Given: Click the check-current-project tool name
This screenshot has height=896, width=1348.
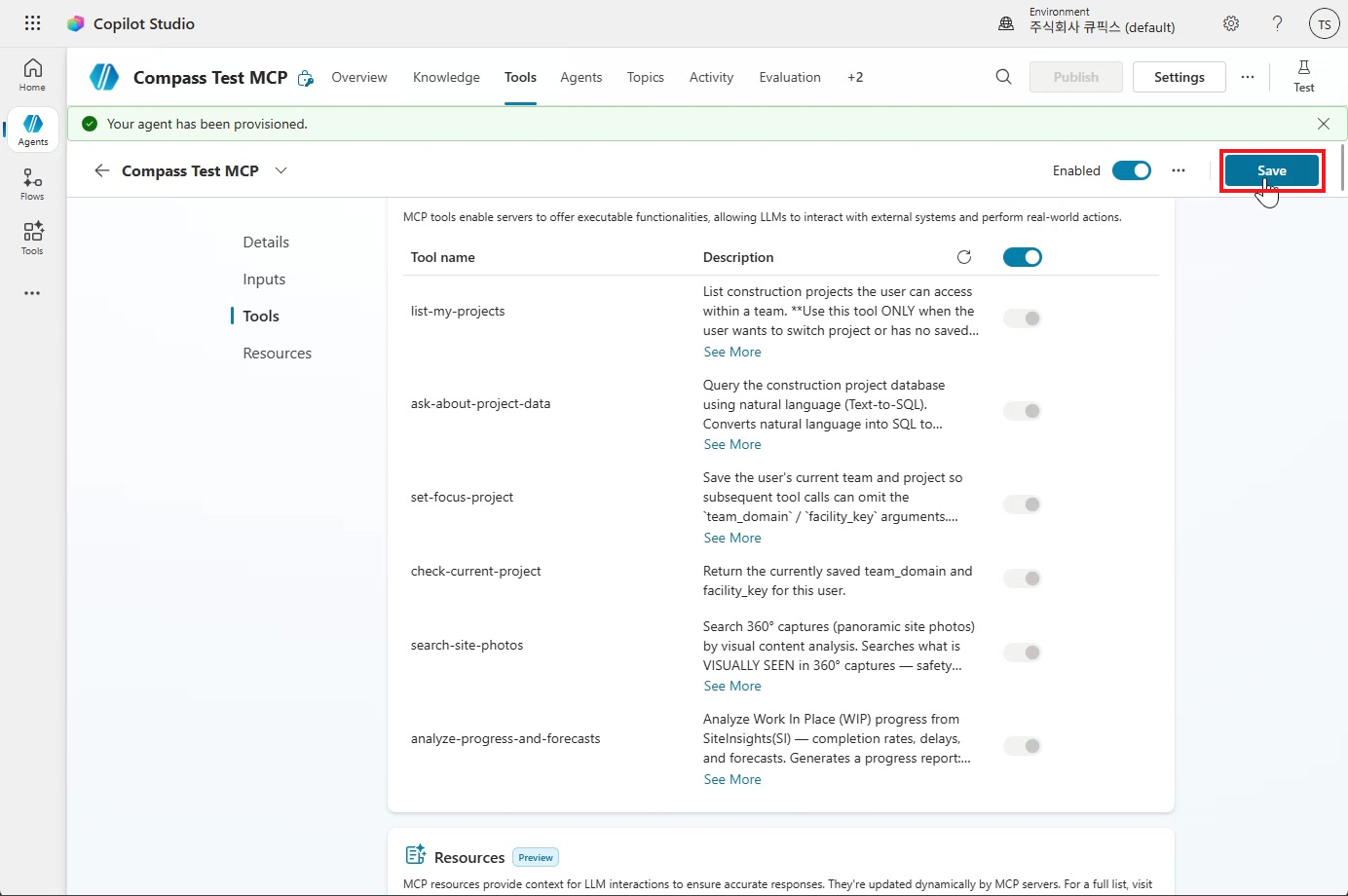Looking at the screenshot, I should (x=475, y=571).
